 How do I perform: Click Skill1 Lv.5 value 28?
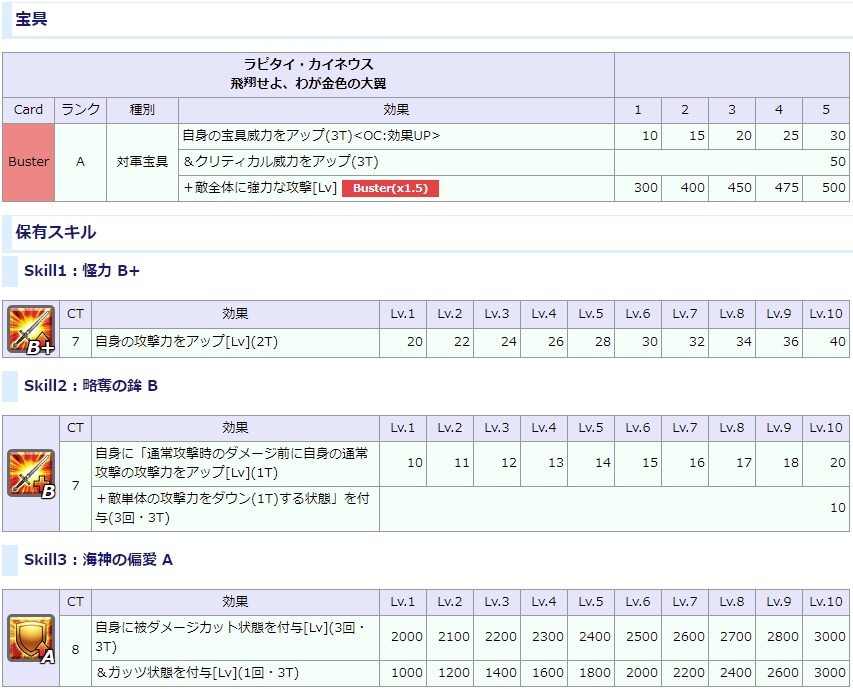tap(591, 342)
